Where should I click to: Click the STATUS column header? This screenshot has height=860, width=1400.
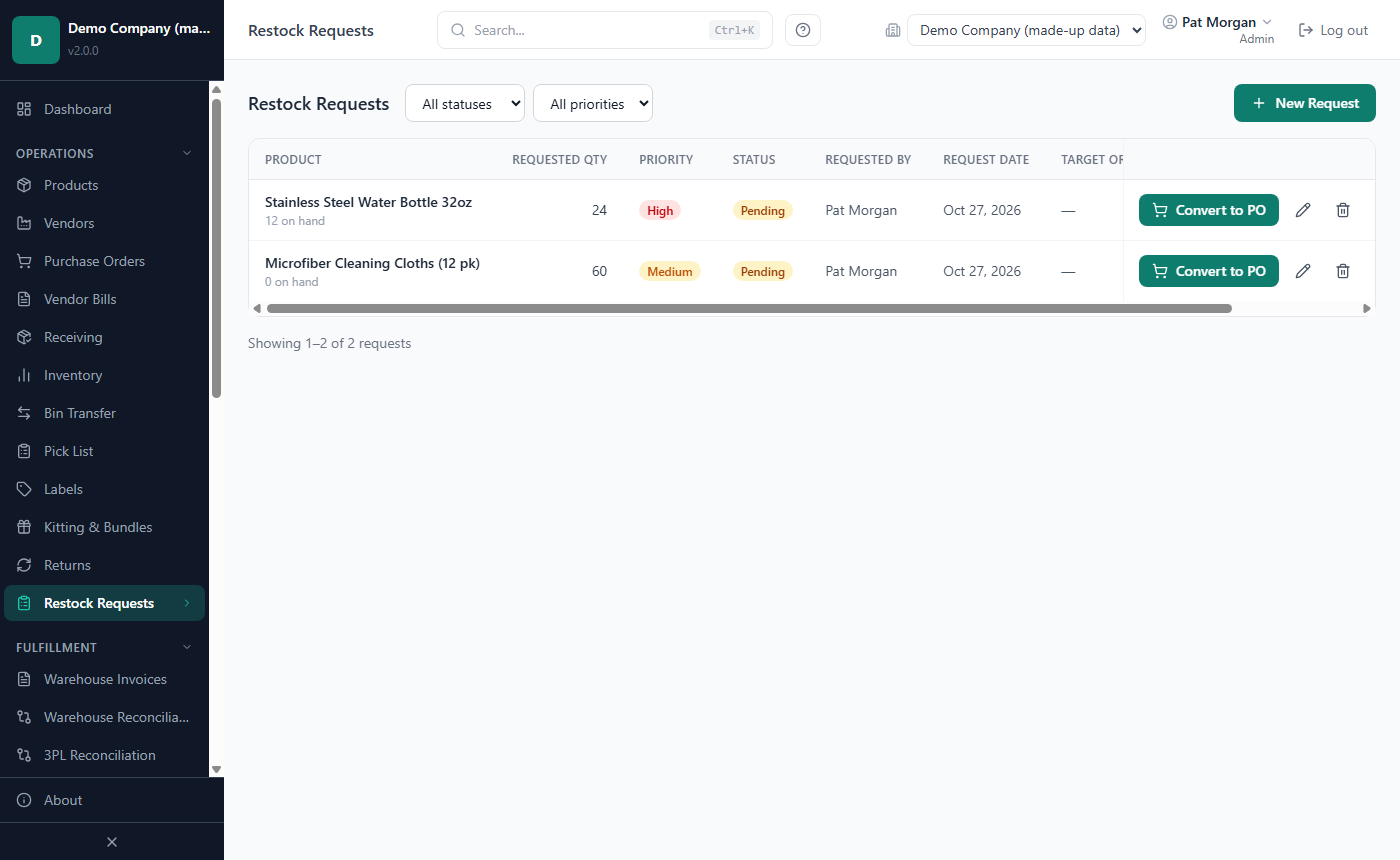click(x=754, y=160)
